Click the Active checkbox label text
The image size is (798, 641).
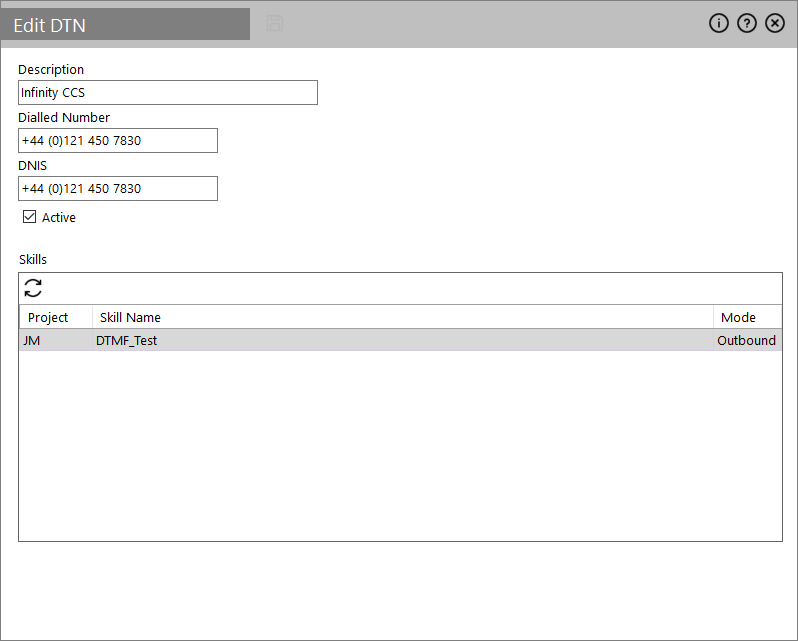pos(58,217)
